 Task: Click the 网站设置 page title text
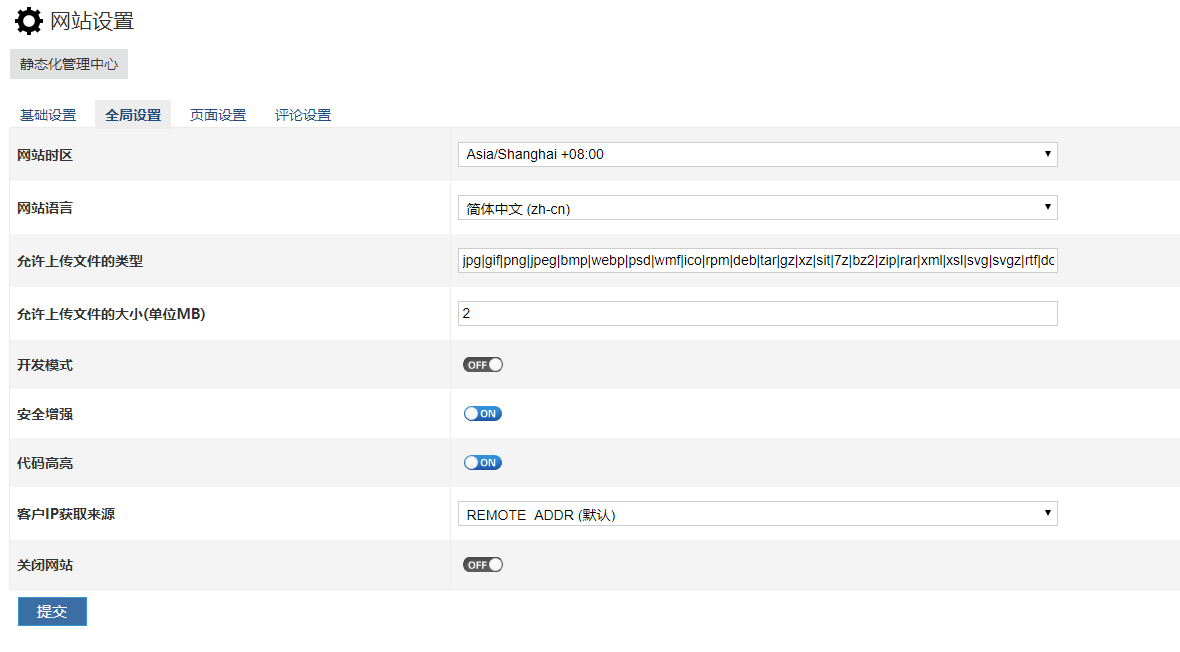pyautogui.click(x=92, y=21)
